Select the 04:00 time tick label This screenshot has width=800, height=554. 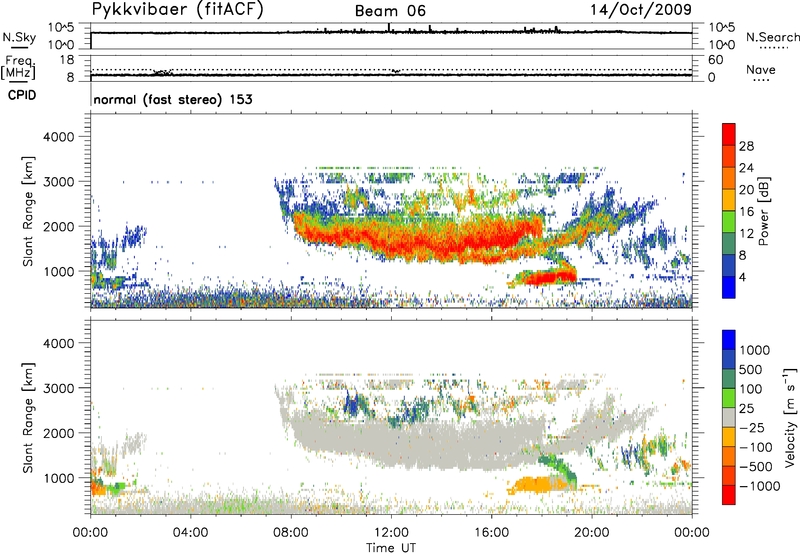pyautogui.click(x=190, y=533)
